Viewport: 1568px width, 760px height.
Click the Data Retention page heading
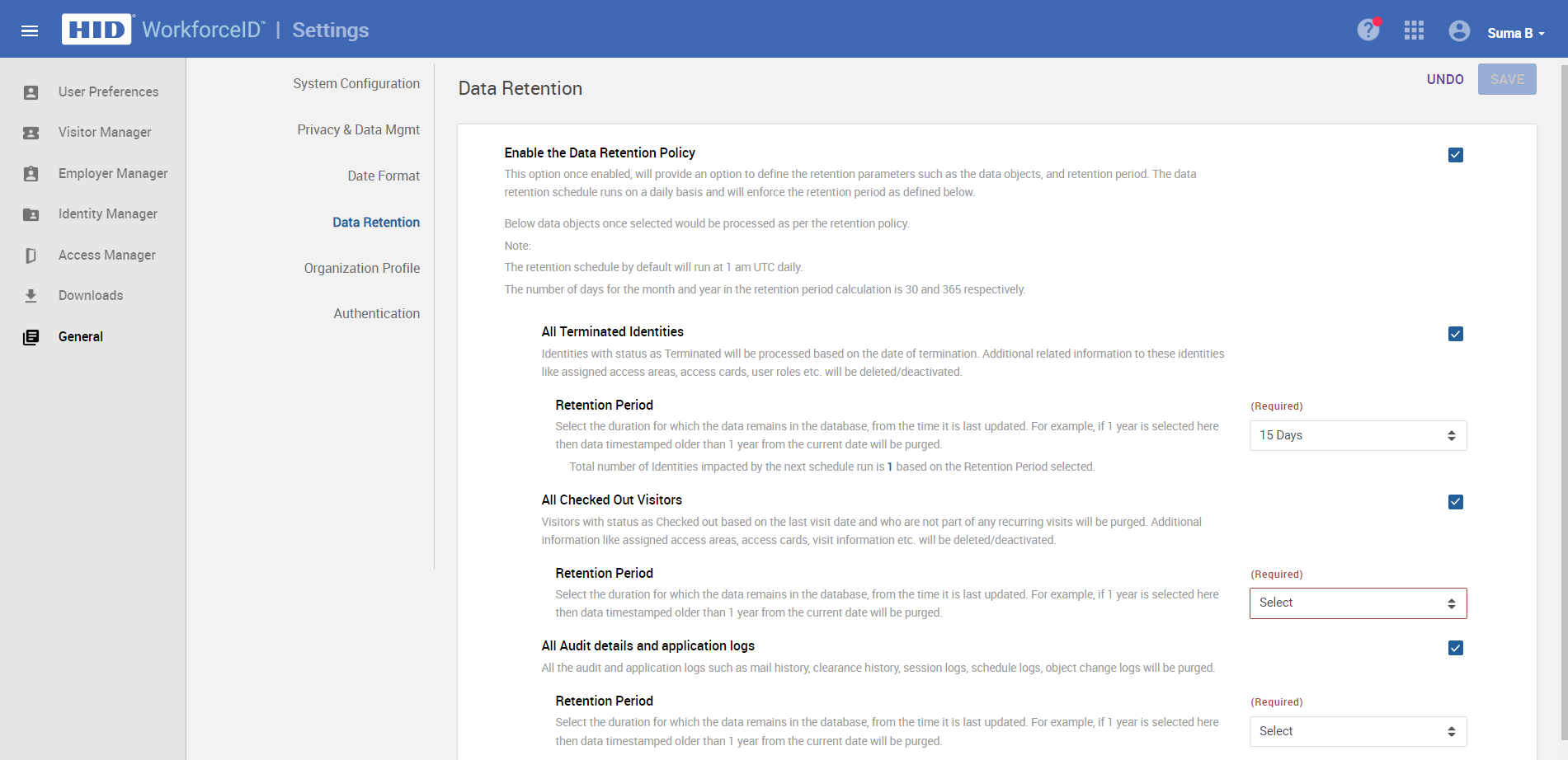pos(520,88)
